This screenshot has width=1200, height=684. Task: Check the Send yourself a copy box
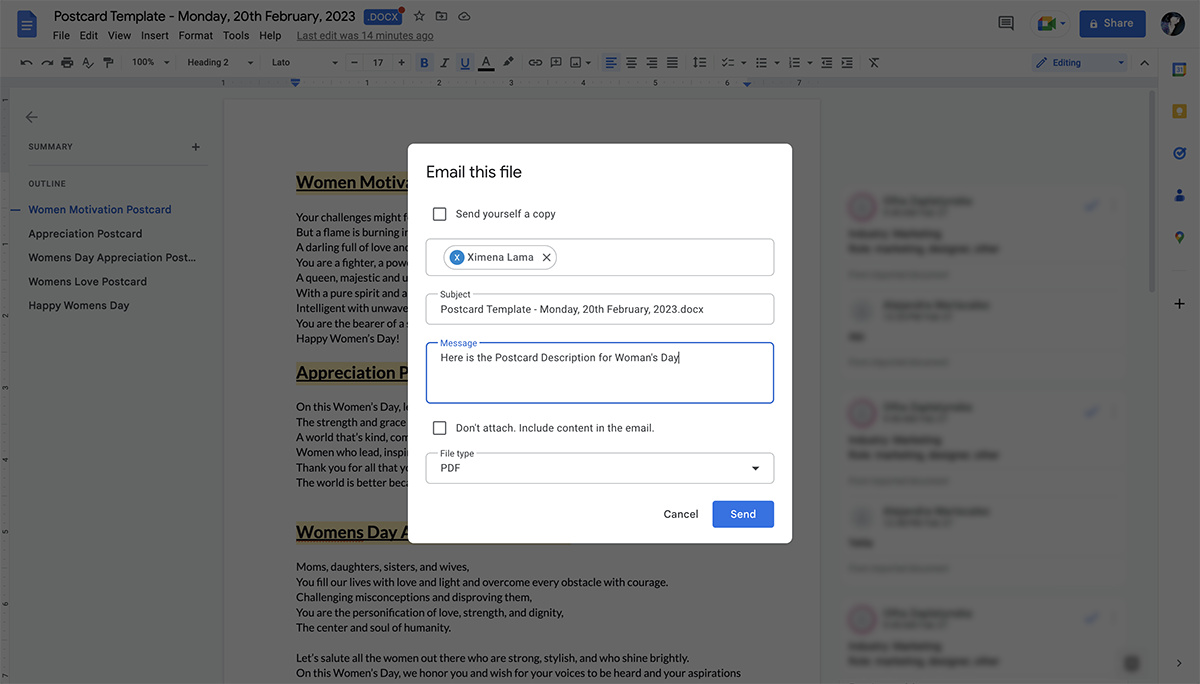tap(440, 214)
